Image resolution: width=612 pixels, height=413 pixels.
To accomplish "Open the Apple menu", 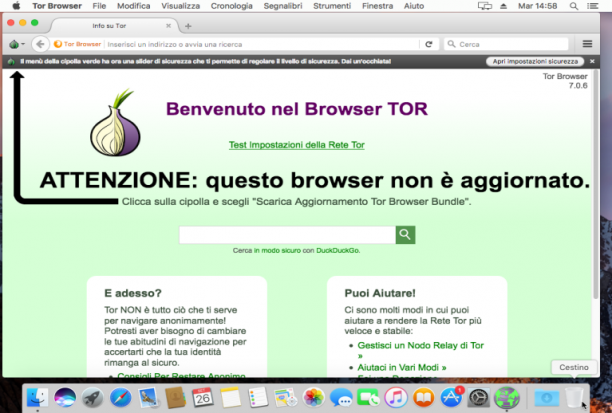I will point(16,6).
